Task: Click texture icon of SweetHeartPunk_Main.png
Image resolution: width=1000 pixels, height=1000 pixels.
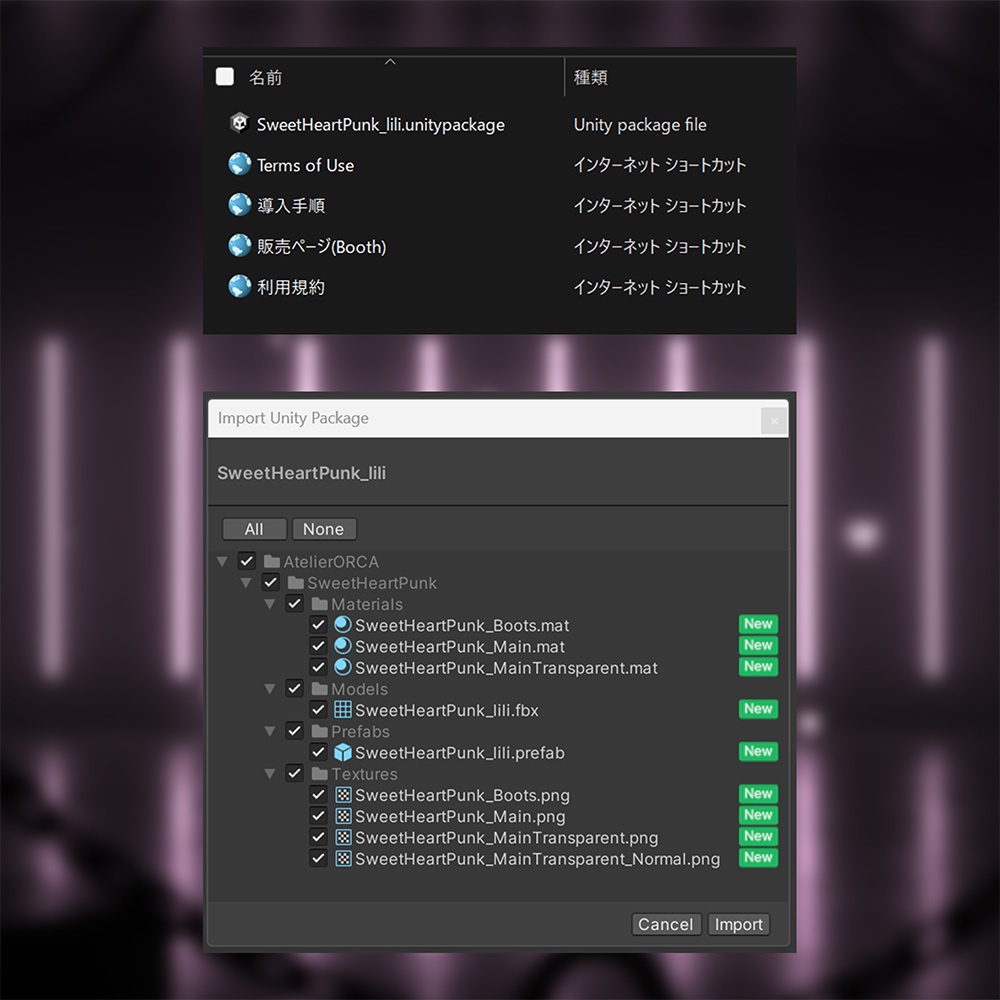Action: coord(343,816)
